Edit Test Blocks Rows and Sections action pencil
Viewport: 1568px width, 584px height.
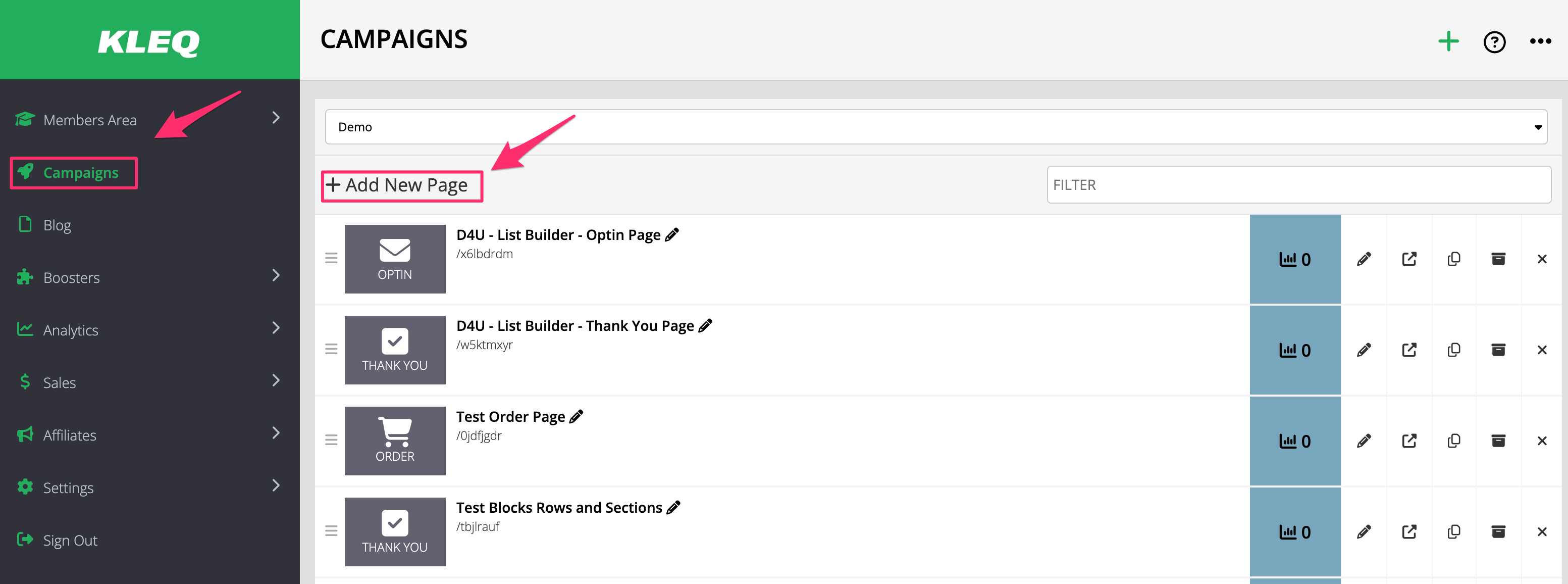click(x=1364, y=532)
